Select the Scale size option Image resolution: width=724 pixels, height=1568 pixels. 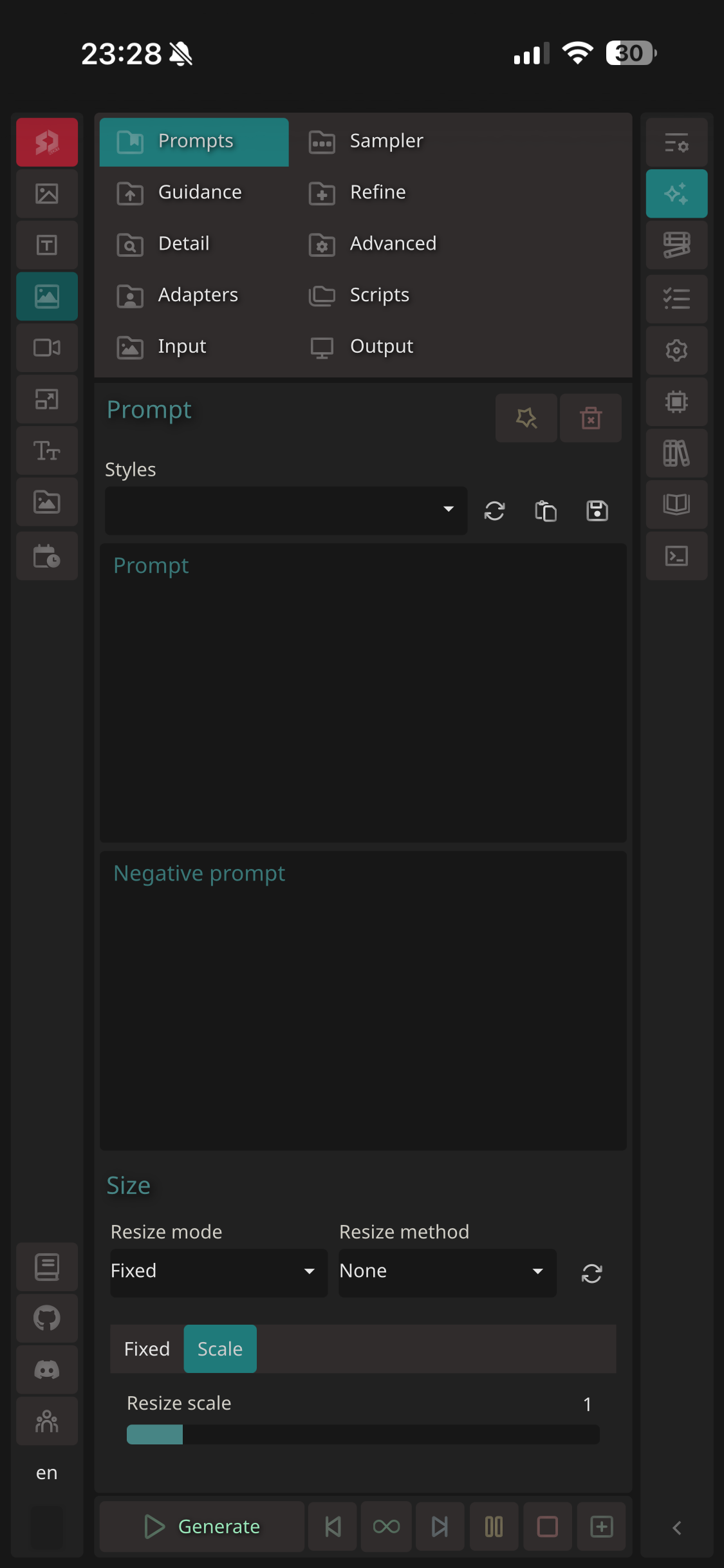pyautogui.click(x=220, y=1349)
